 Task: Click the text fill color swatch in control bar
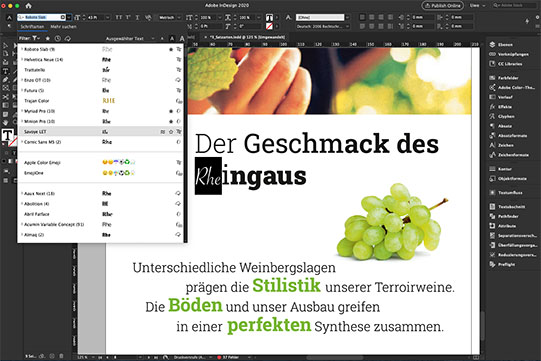click(x=269, y=17)
